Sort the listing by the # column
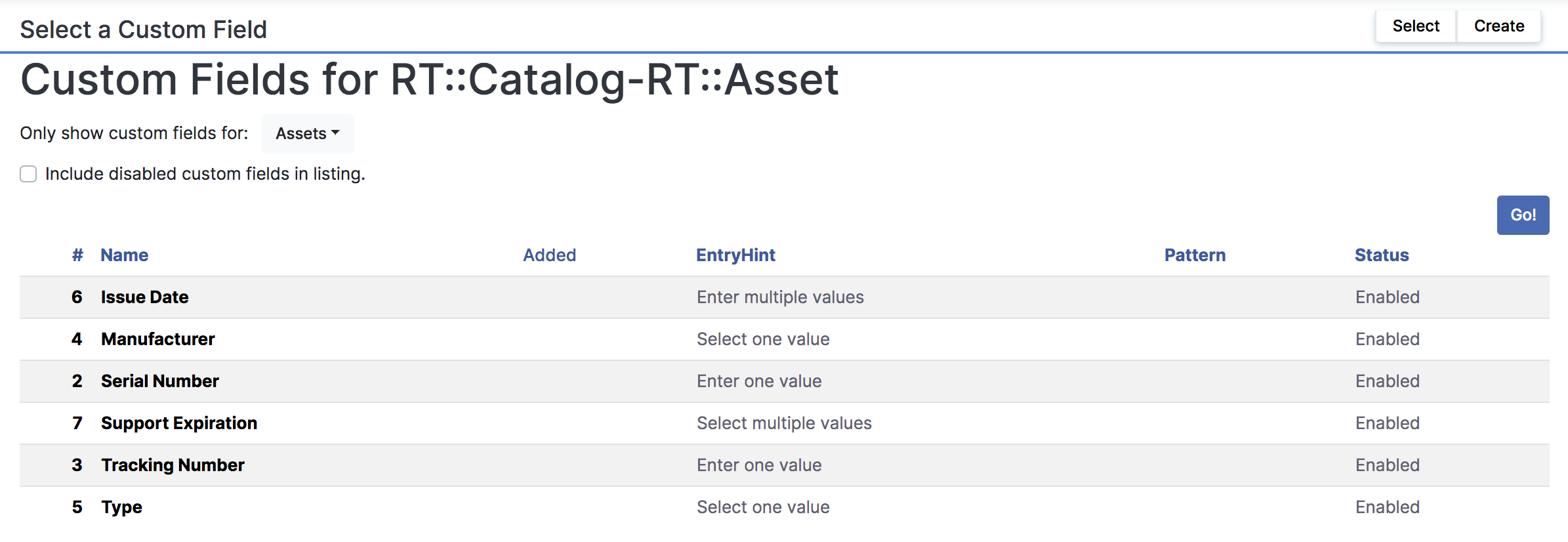Image resolution: width=1568 pixels, height=542 pixels. coord(77,255)
